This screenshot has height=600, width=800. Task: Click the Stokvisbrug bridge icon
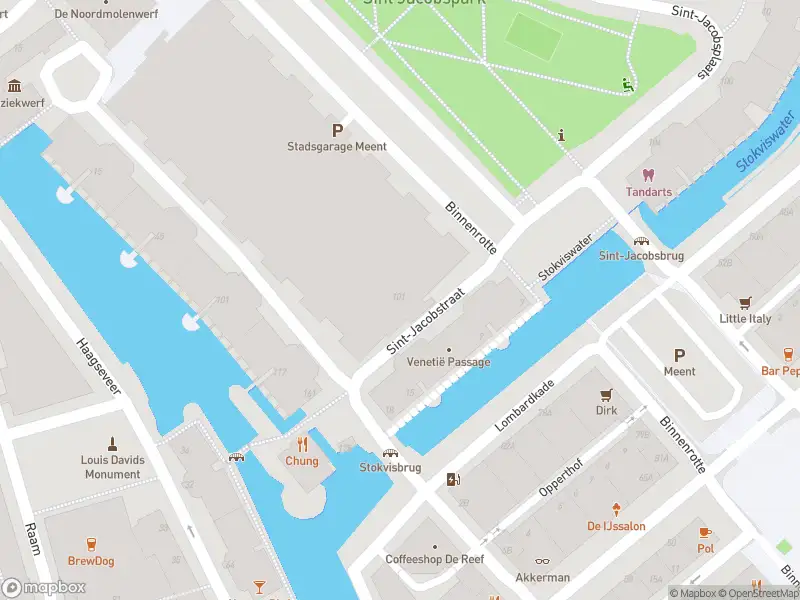tap(390, 453)
